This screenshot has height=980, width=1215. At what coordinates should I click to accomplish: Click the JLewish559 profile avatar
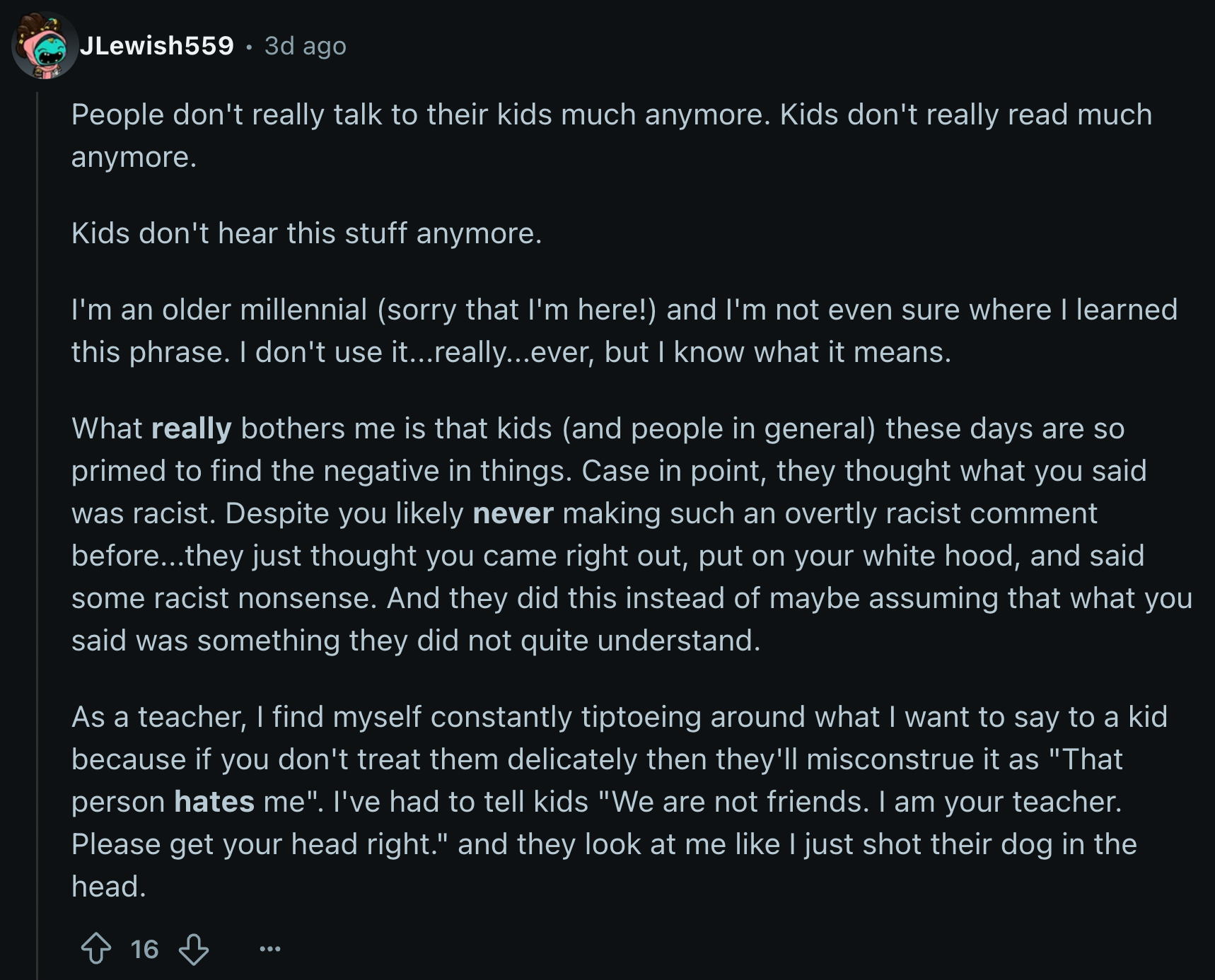(x=44, y=46)
